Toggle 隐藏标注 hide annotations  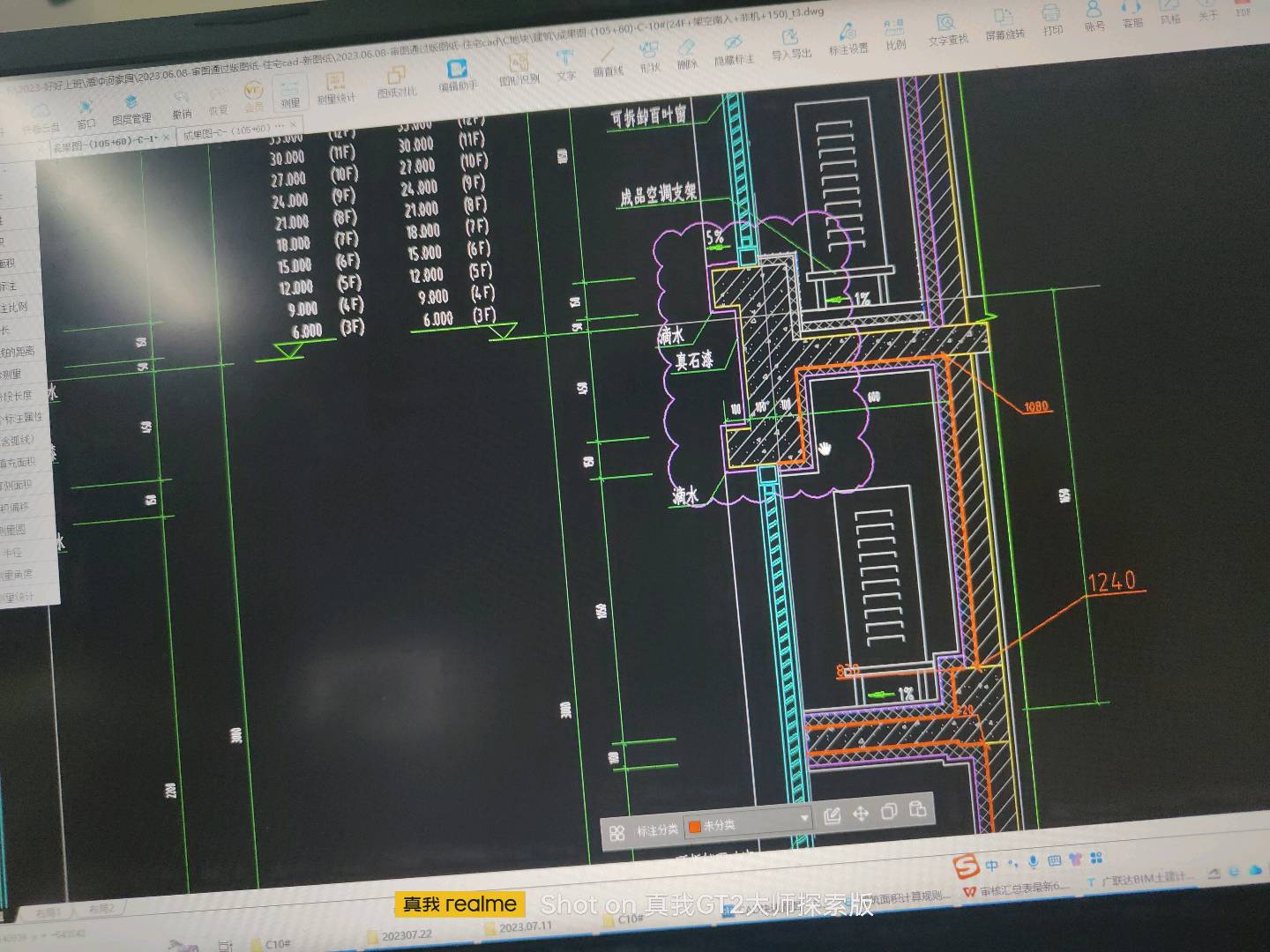(733, 49)
